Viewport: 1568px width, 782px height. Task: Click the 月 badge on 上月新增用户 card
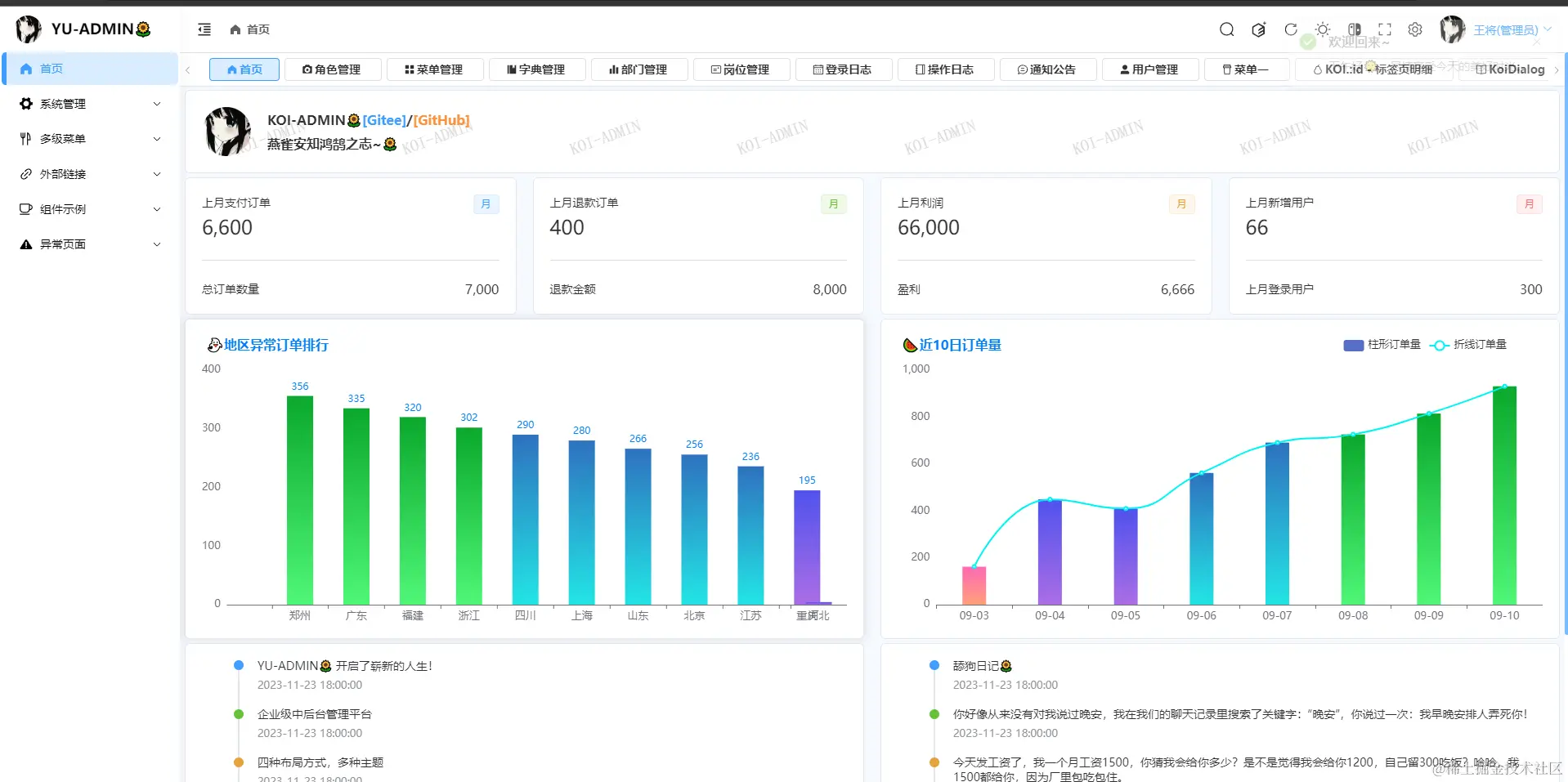point(1530,204)
